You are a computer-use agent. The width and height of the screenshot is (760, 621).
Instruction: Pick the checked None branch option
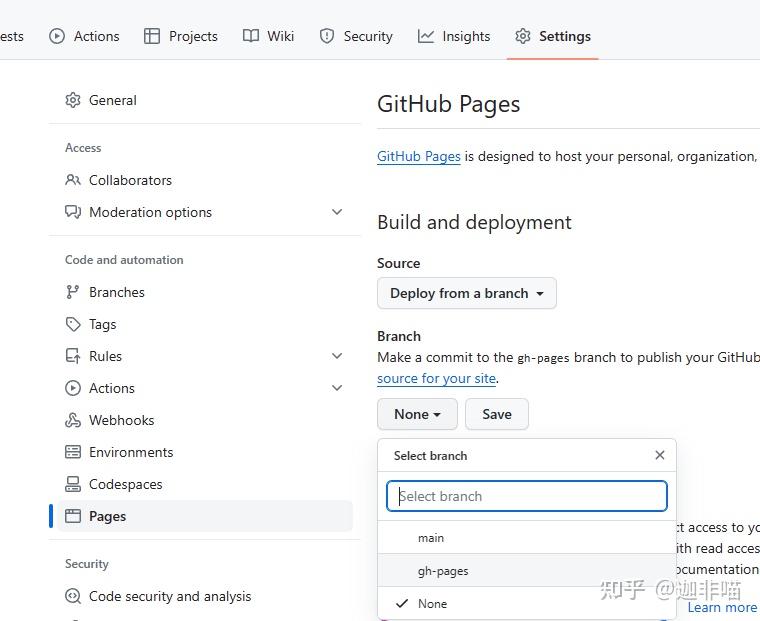[x=432, y=604]
